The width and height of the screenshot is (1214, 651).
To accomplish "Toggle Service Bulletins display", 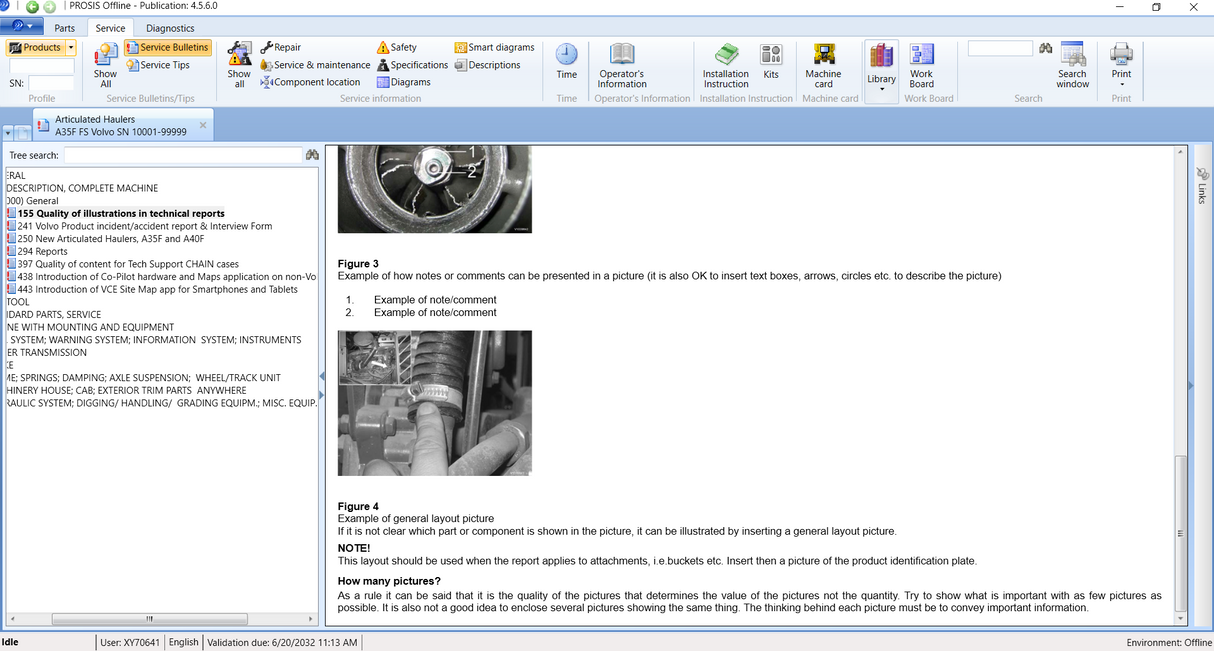I will 167,46.
